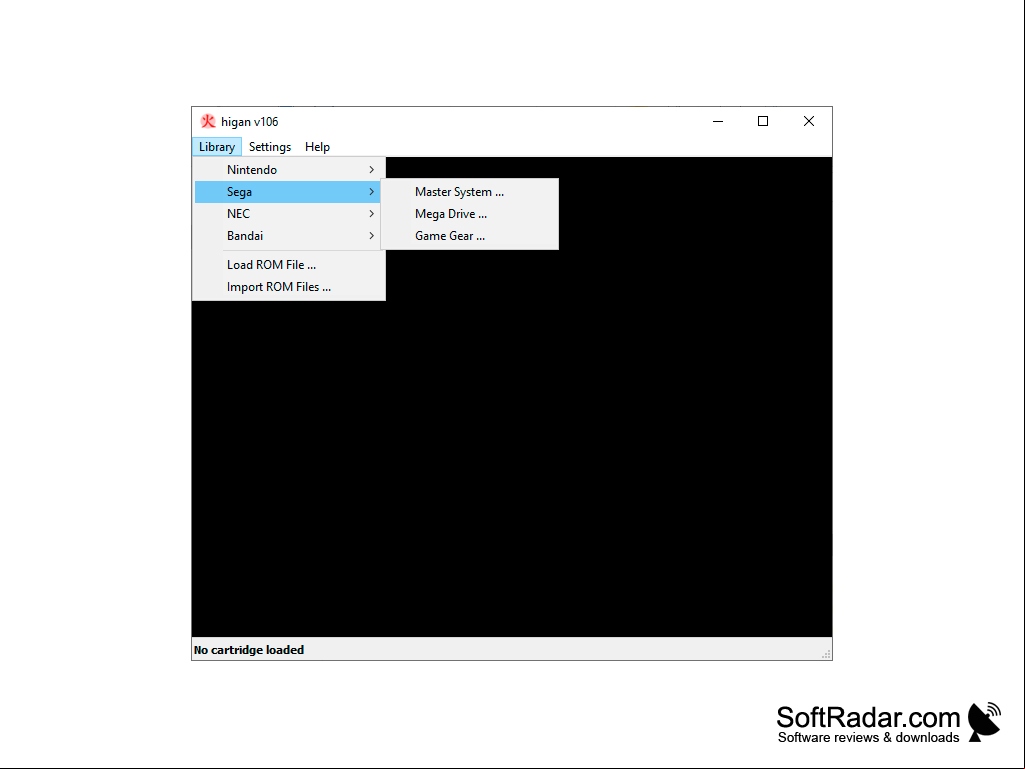Select Game Gear from Sega submenu

click(x=469, y=236)
